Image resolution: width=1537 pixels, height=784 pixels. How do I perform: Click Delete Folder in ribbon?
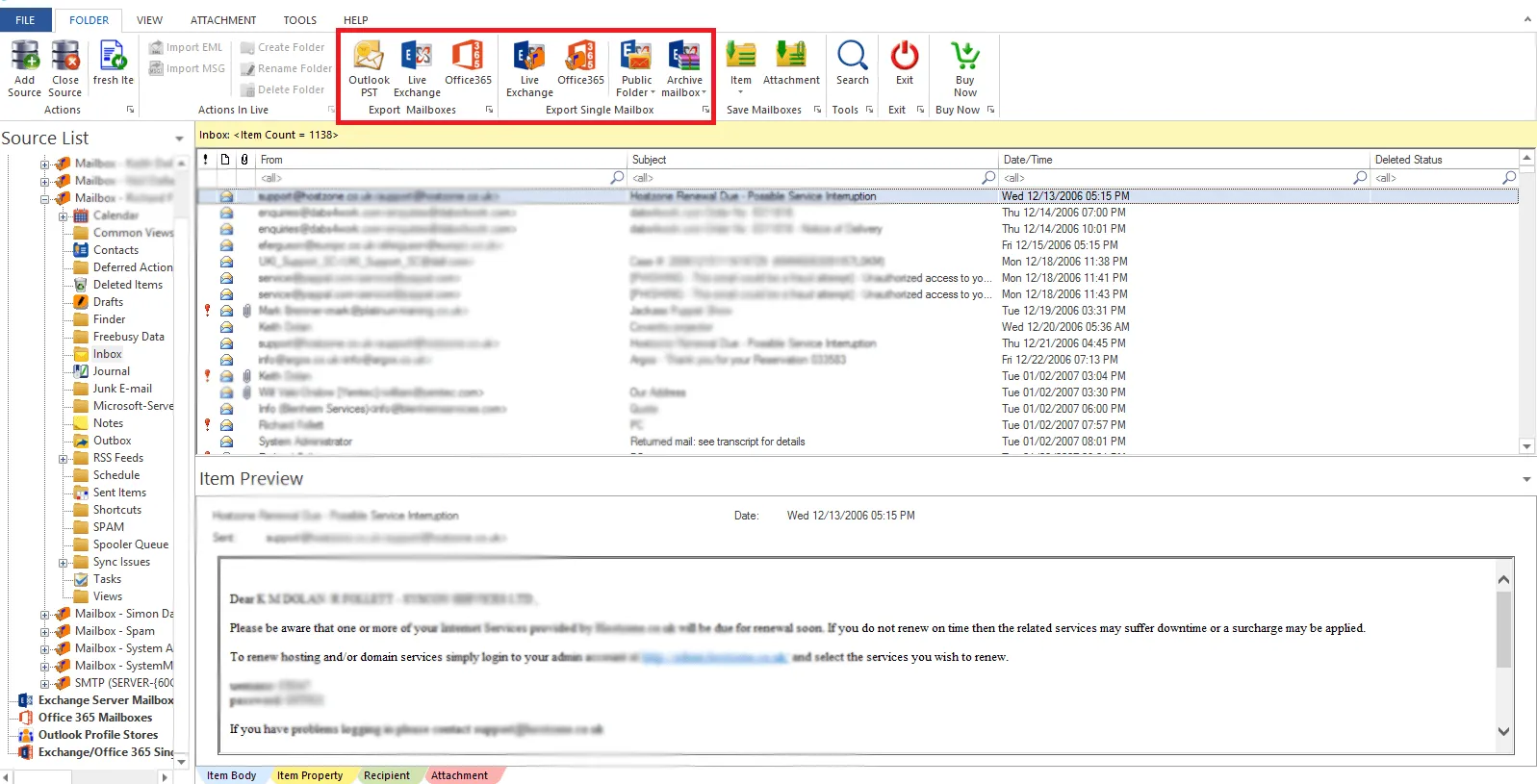[282, 89]
